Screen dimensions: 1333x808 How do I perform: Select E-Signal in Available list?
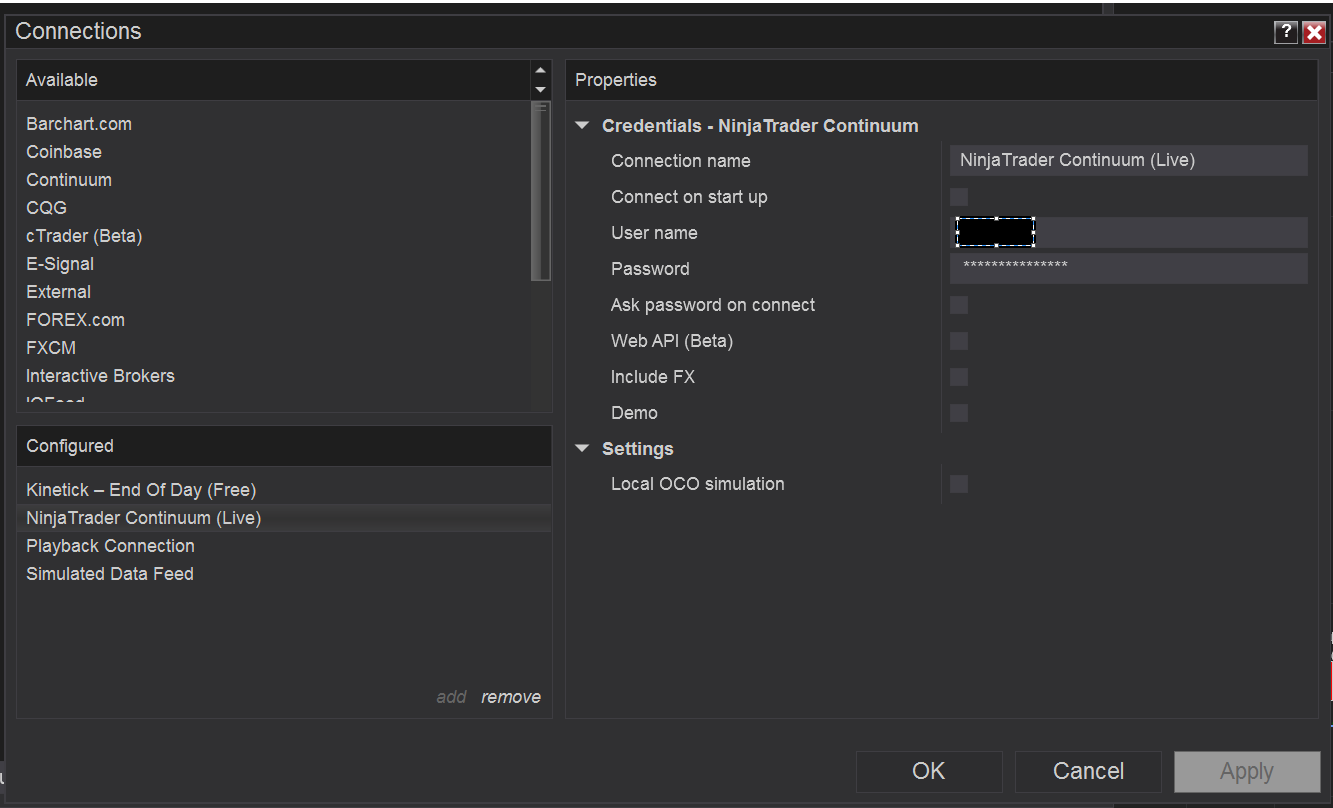(x=60, y=264)
